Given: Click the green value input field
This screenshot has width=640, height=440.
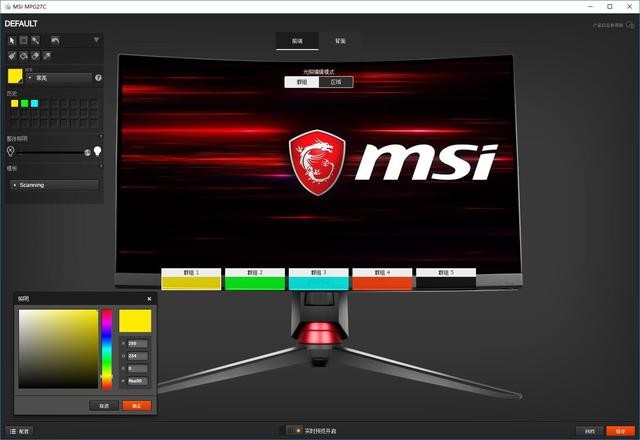Looking at the screenshot, I should tap(138, 356).
